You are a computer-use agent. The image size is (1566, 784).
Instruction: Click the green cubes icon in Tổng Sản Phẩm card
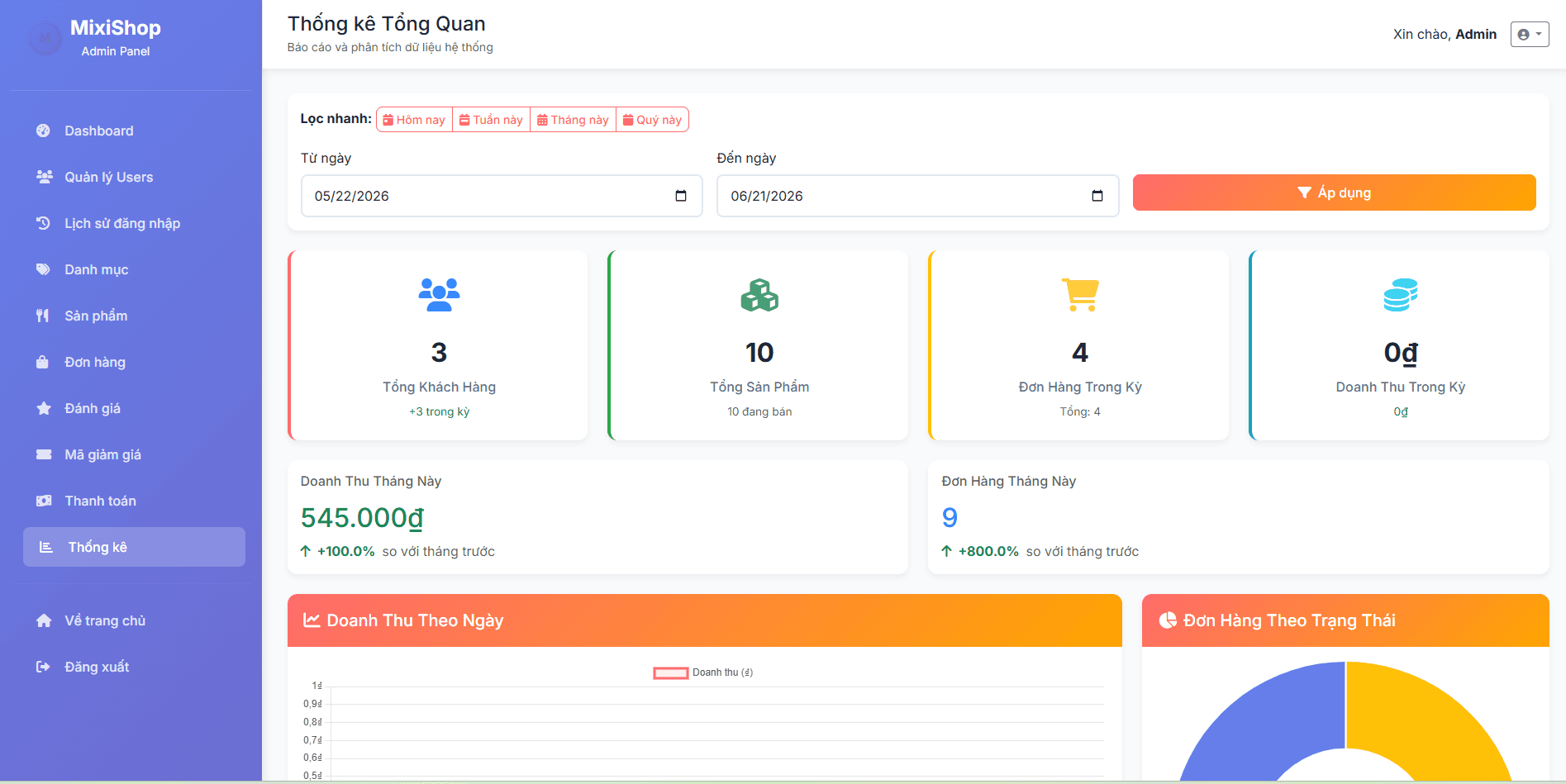pyautogui.click(x=759, y=295)
